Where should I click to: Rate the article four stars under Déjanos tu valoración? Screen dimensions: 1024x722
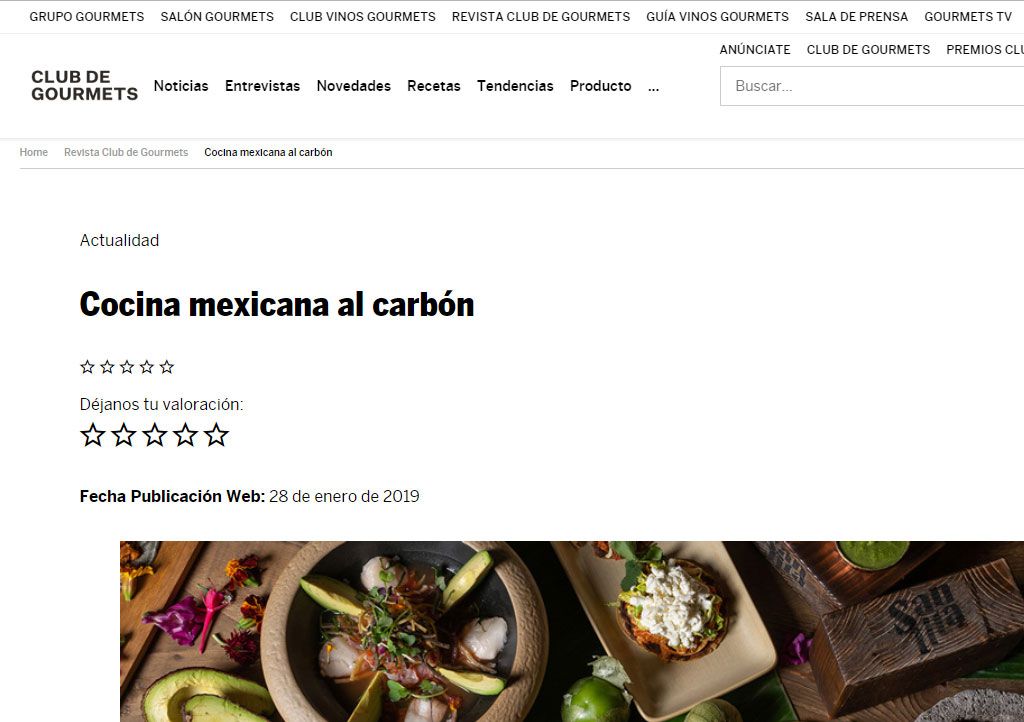click(185, 435)
